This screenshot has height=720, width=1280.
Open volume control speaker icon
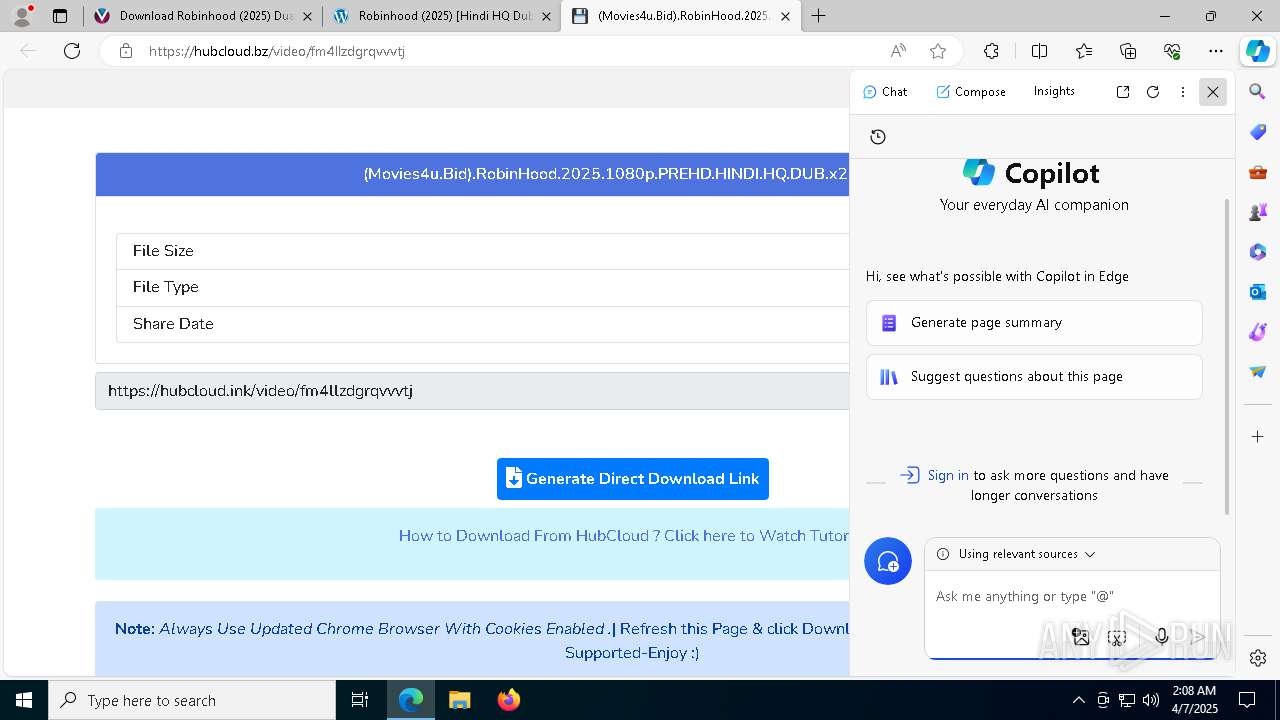(1151, 700)
